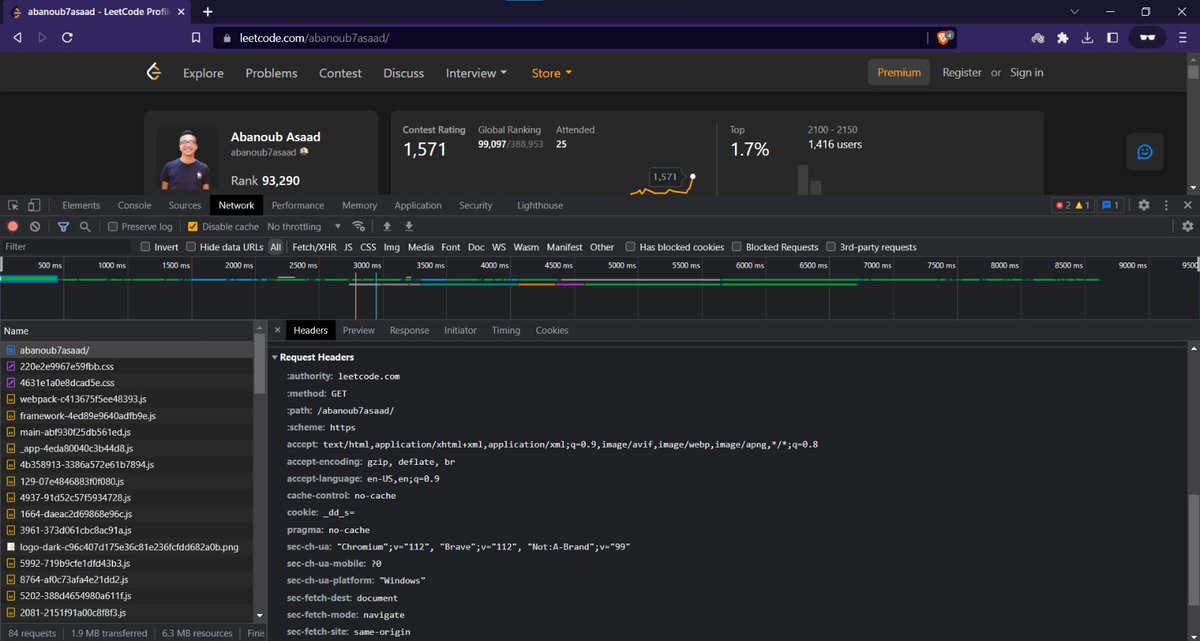Switch to the Sources panel tab
The width and height of the screenshot is (1200, 641).
click(x=185, y=205)
